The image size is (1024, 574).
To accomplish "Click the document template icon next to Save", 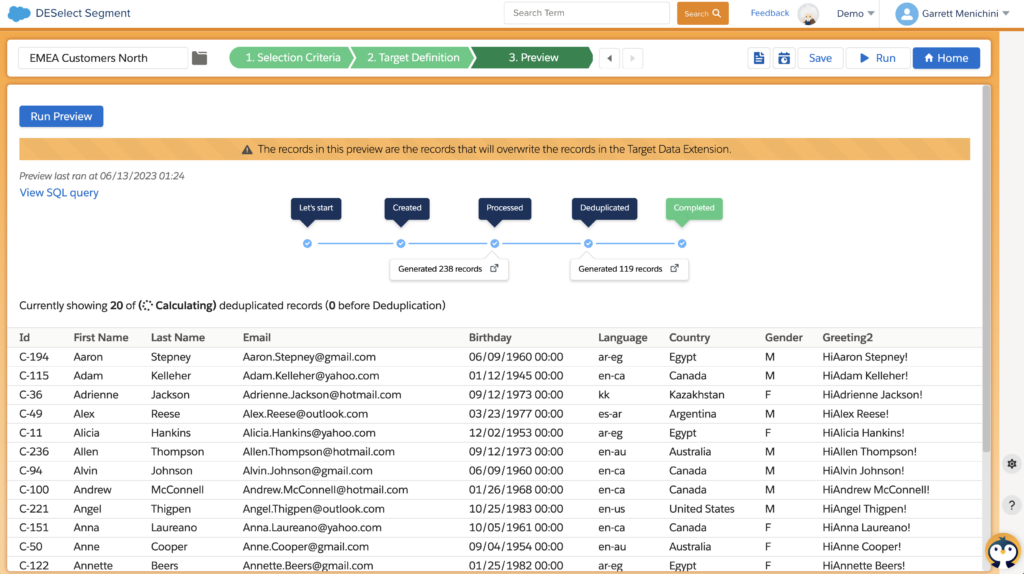I will [759, 58].
